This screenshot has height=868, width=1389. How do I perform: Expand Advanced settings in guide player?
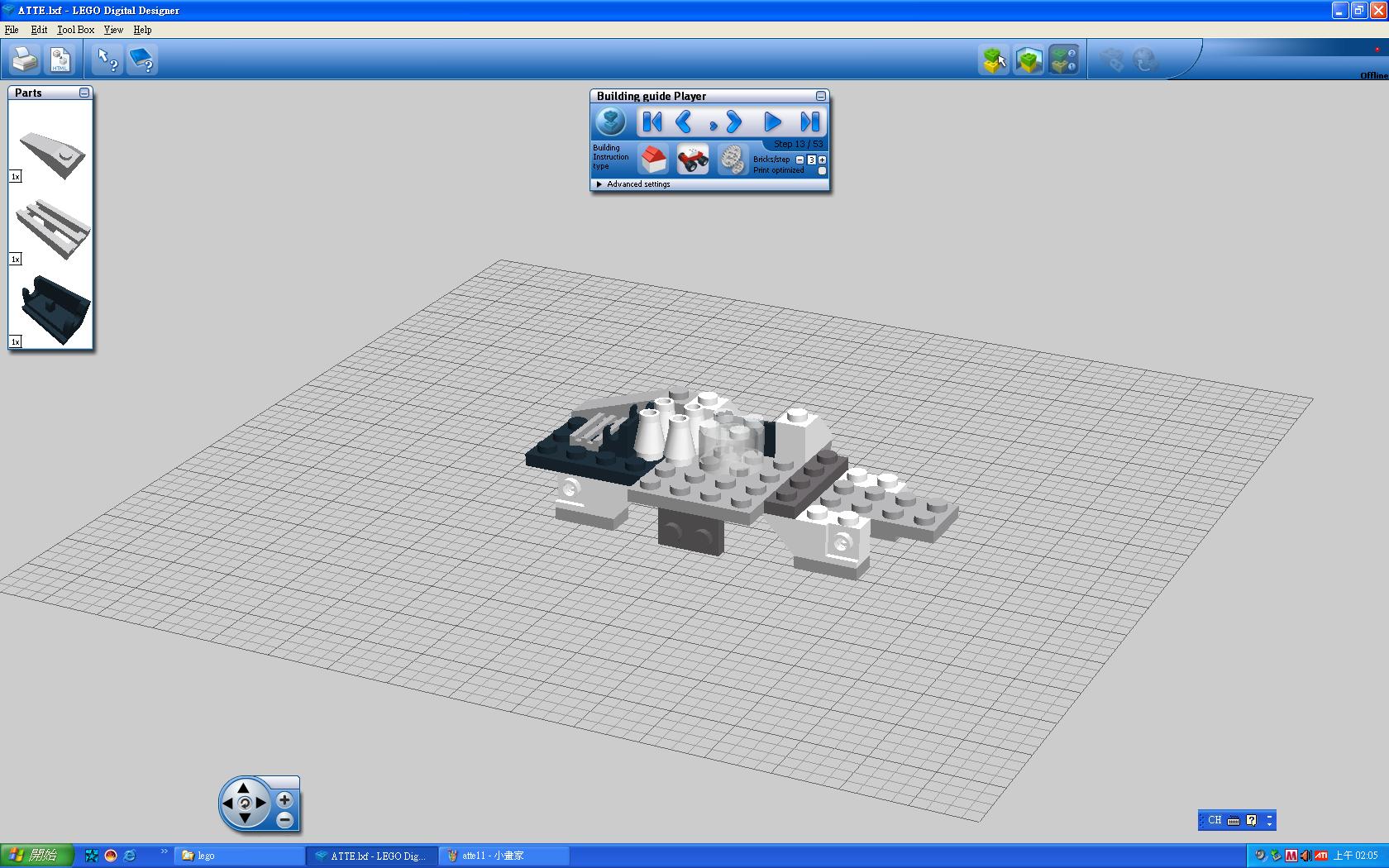tap(599, 184)
